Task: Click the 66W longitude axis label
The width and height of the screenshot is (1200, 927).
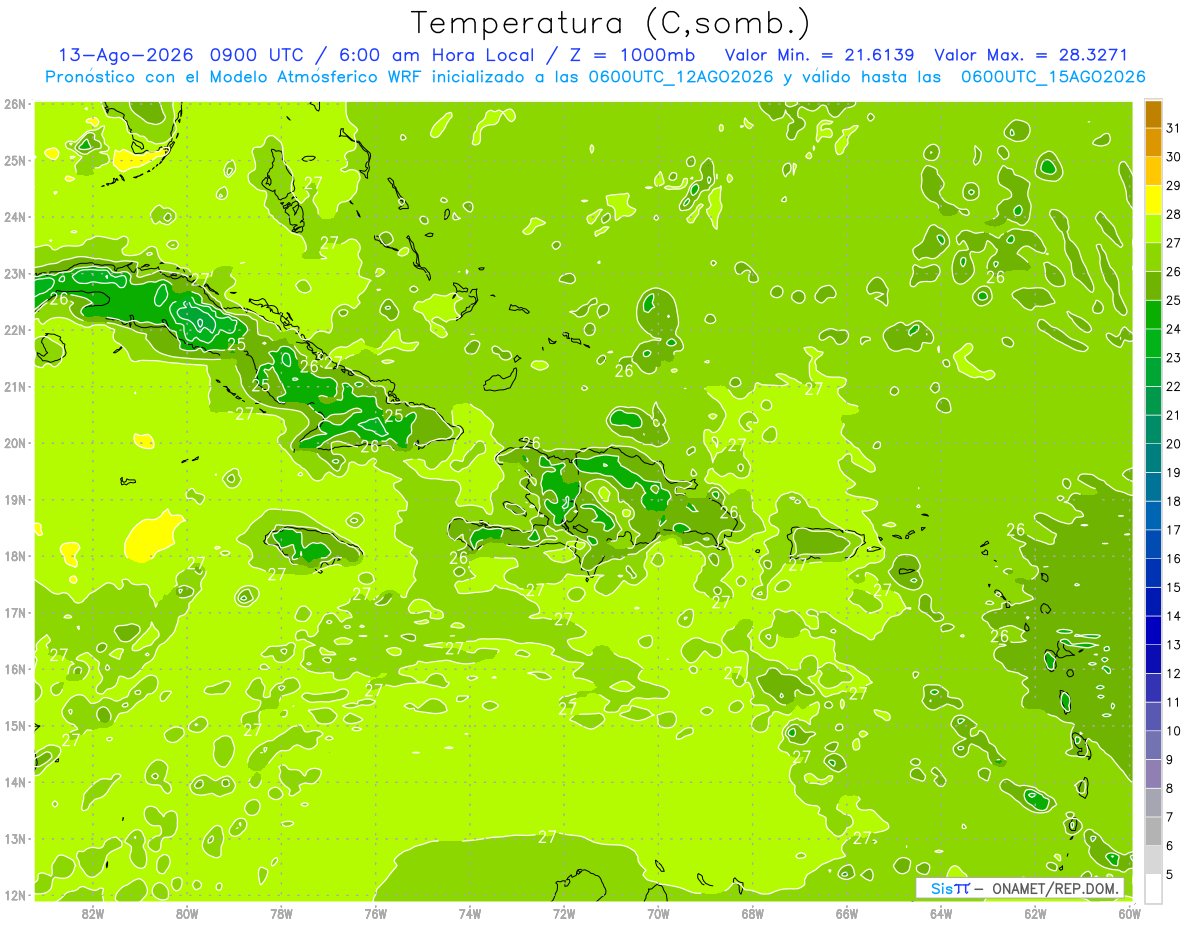Action: click(x=847, y=913)
